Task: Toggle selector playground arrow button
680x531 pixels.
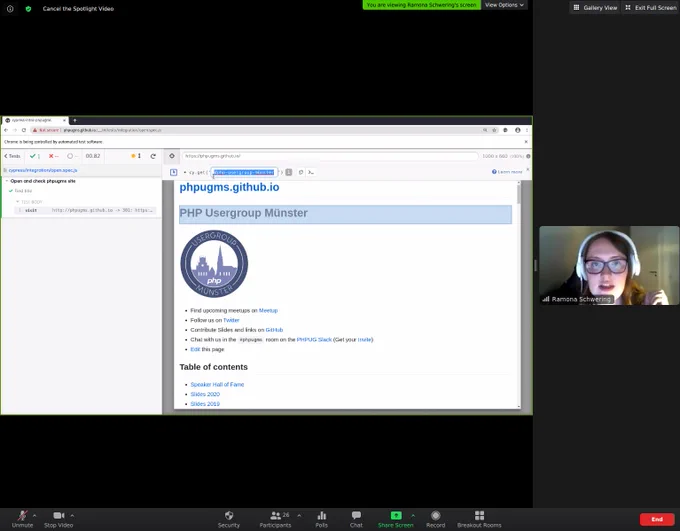Action: (173, 172)
